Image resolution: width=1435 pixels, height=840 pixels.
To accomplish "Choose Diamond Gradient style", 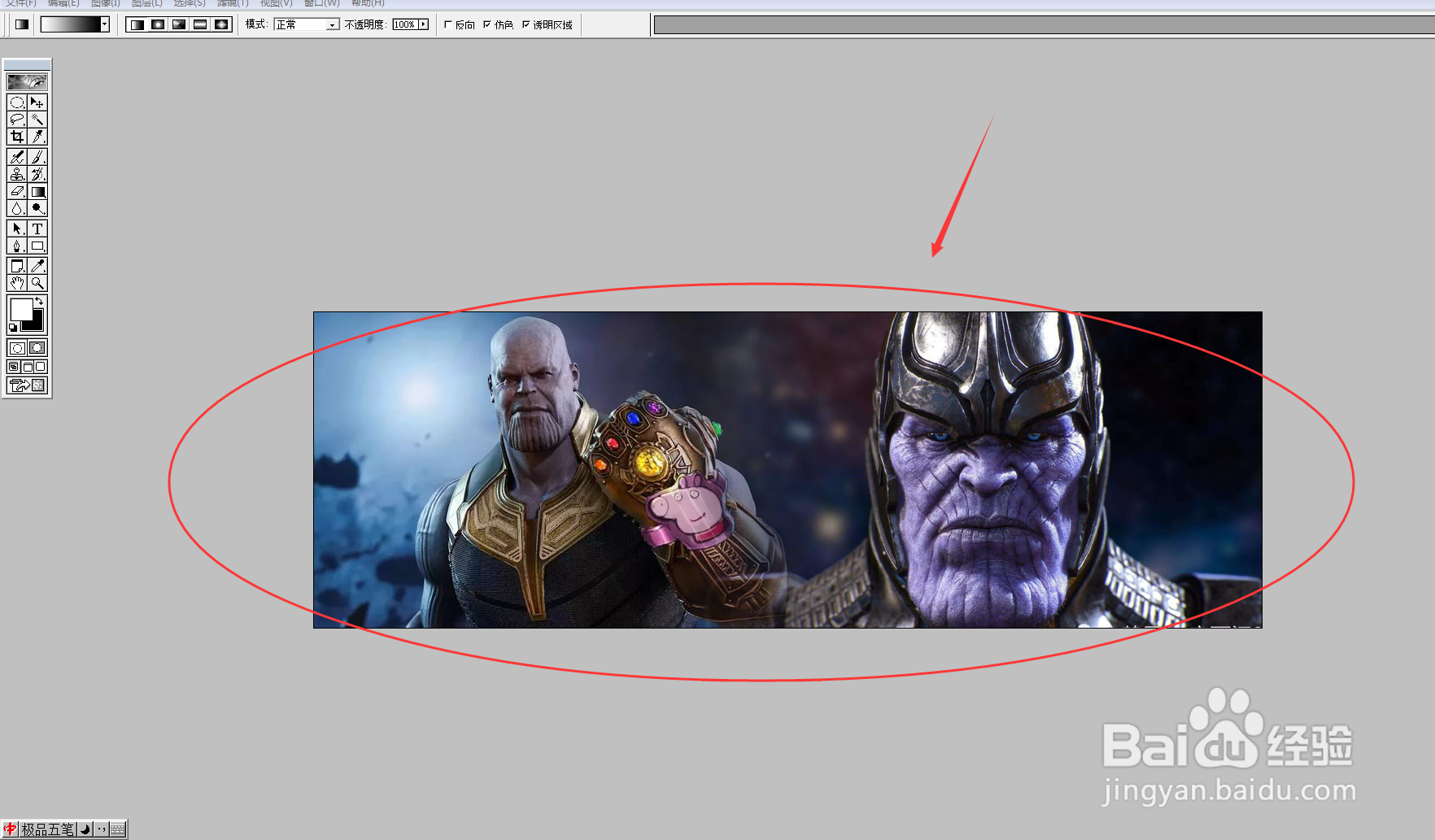I will coord(221,24).
